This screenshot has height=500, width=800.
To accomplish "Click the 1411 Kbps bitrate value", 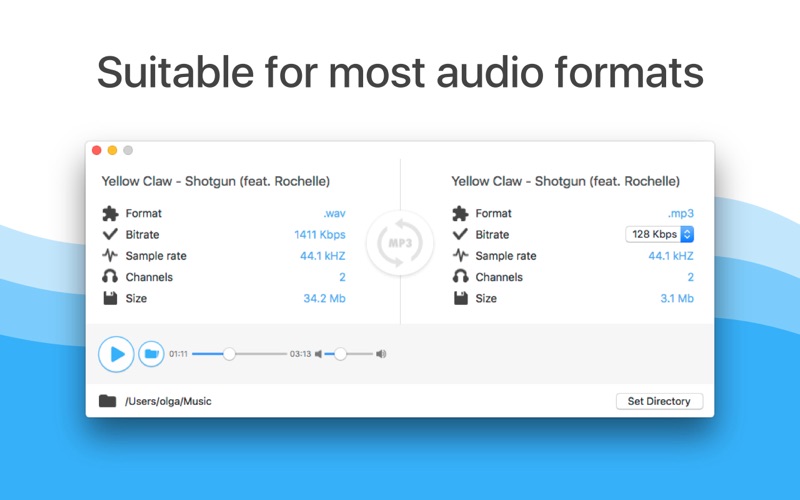I will (x=320, y=235).
